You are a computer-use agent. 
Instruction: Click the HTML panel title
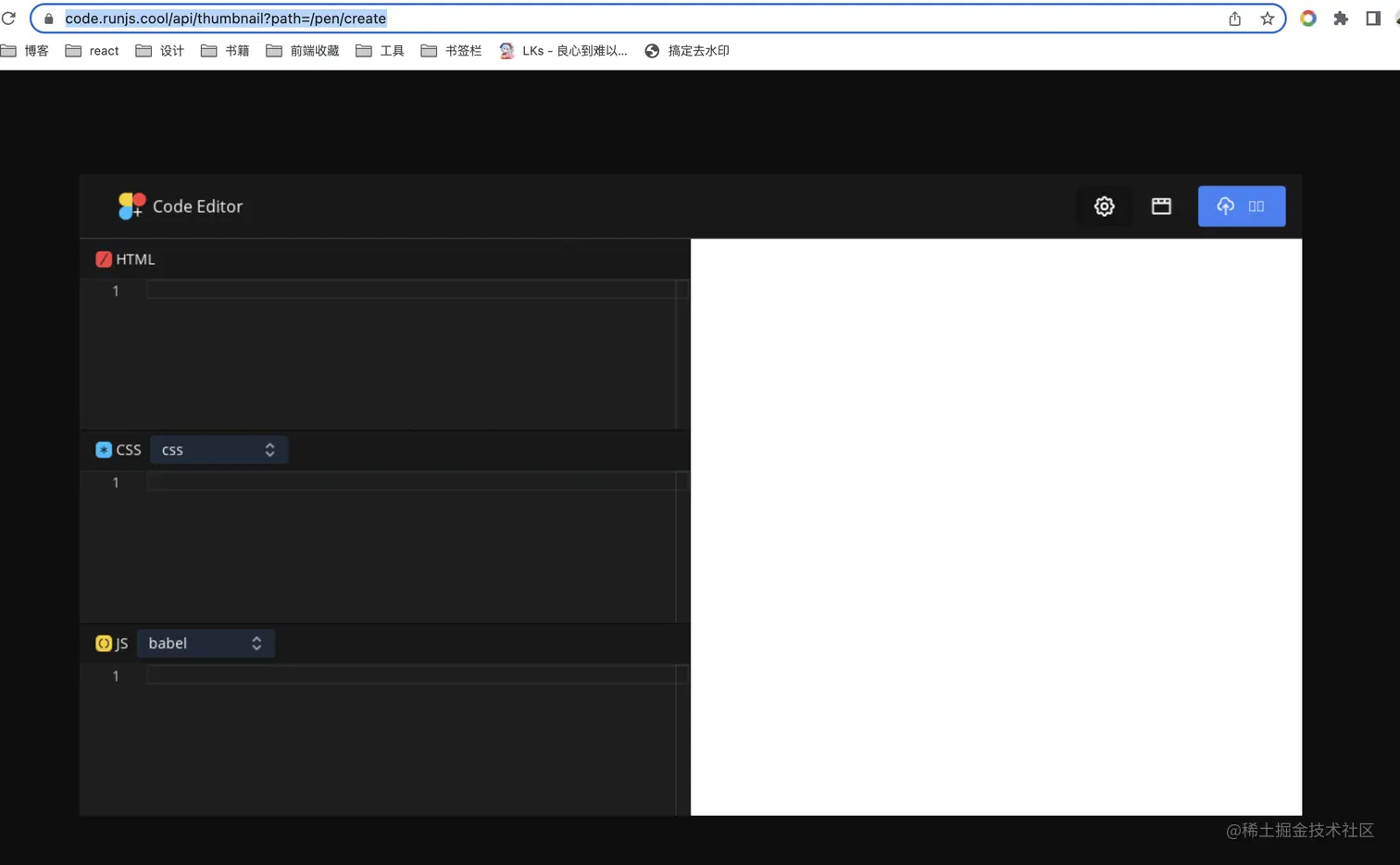point(135,259)
